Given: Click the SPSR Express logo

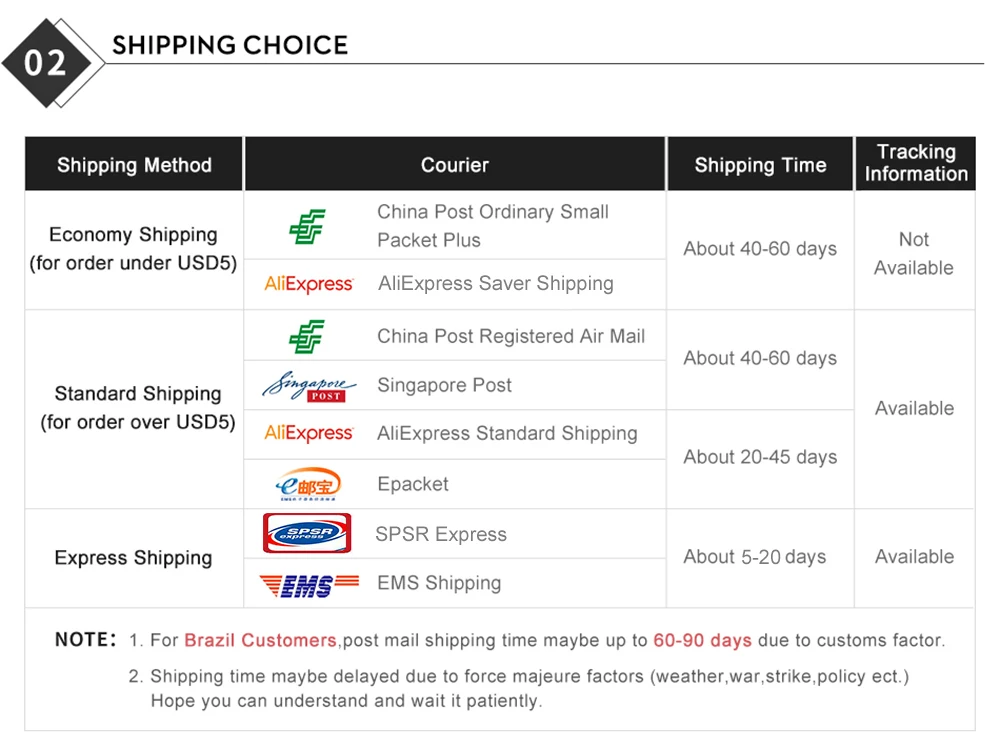Looking at the screenshot, I should click(307, 533).
